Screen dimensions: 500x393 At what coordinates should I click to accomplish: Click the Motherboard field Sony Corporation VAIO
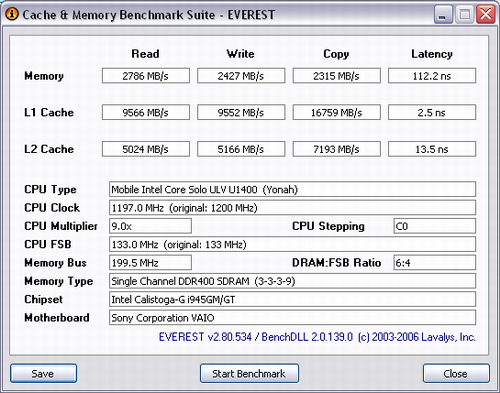click(292, 318)
